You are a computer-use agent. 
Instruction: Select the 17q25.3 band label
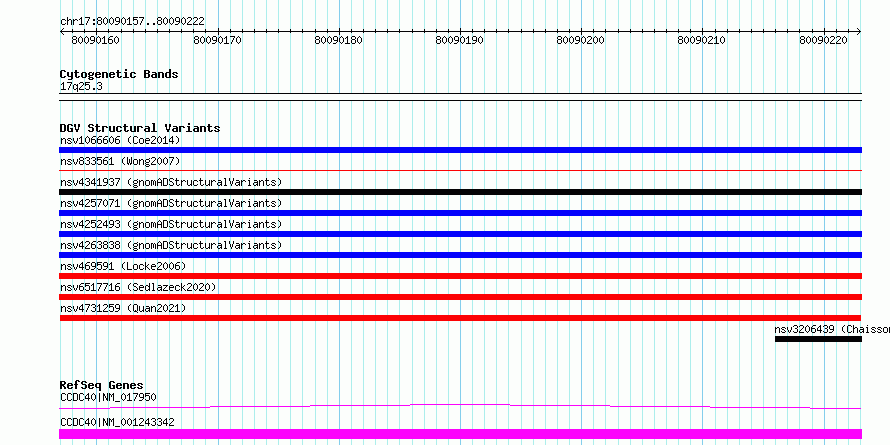click(x=81, y=87)
